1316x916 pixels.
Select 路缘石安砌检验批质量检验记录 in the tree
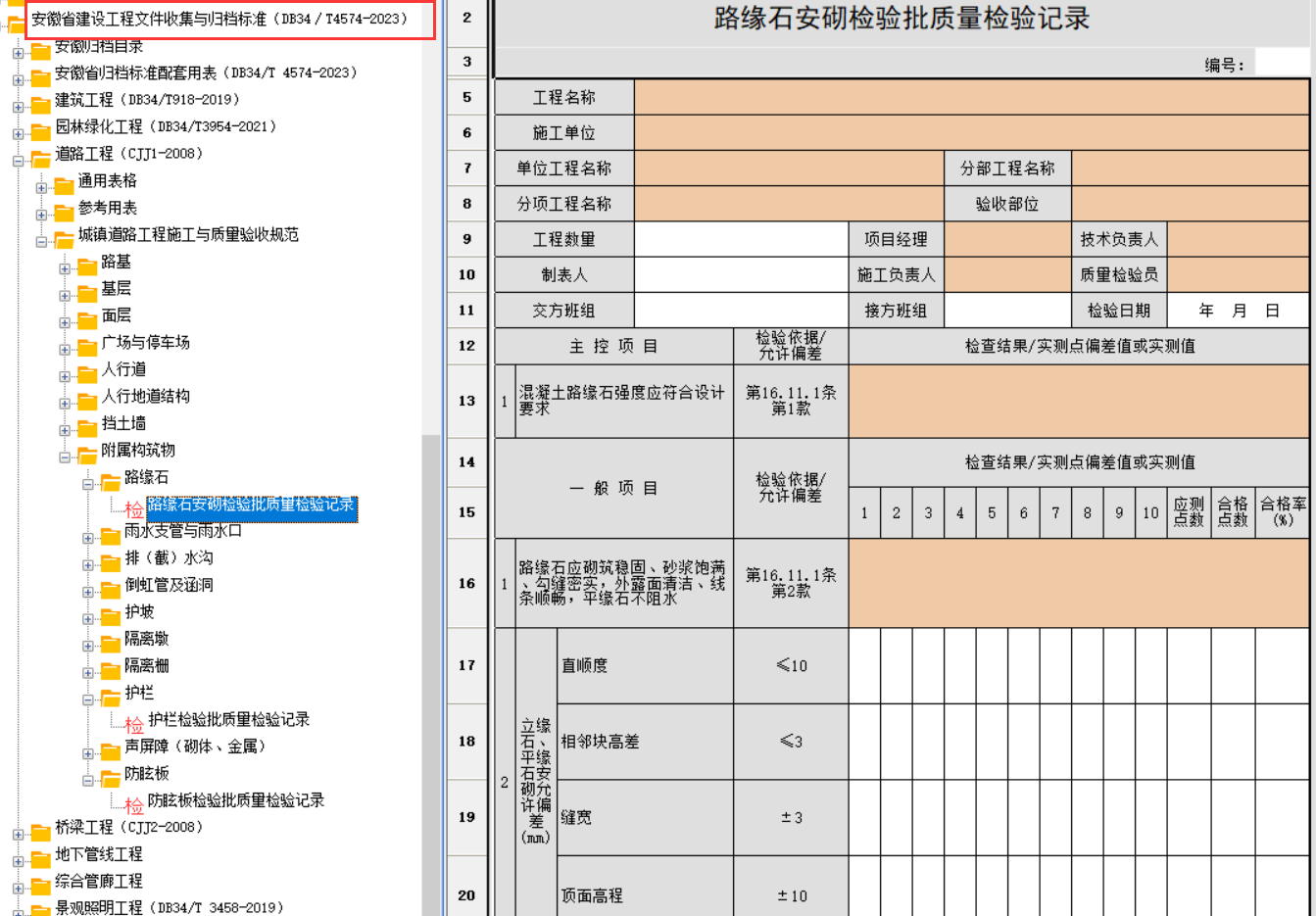click(251, 506)
